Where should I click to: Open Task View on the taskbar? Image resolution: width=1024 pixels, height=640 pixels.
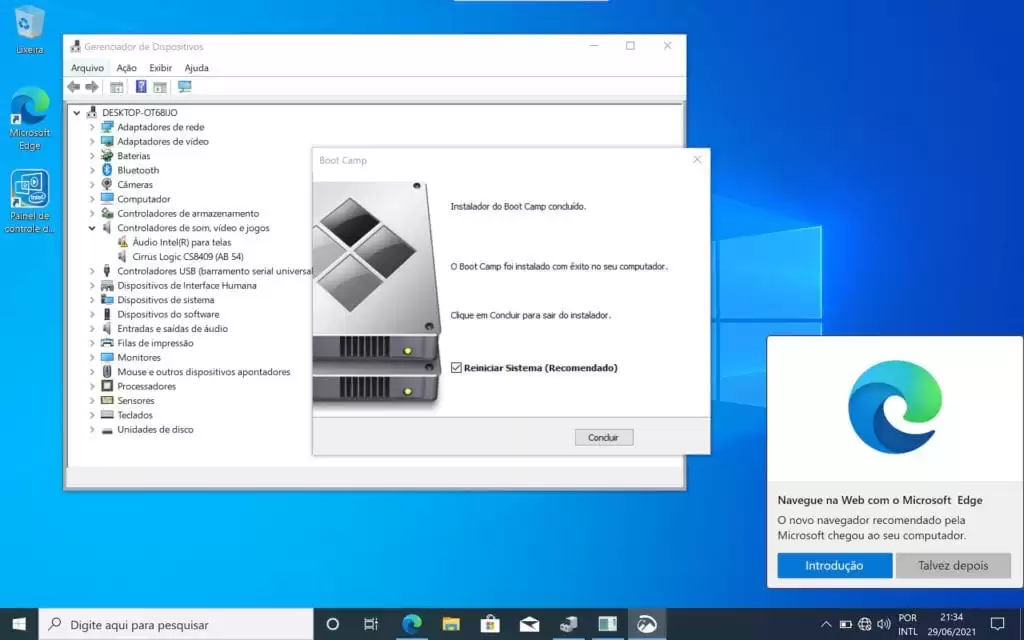click(x=371, y=624)
